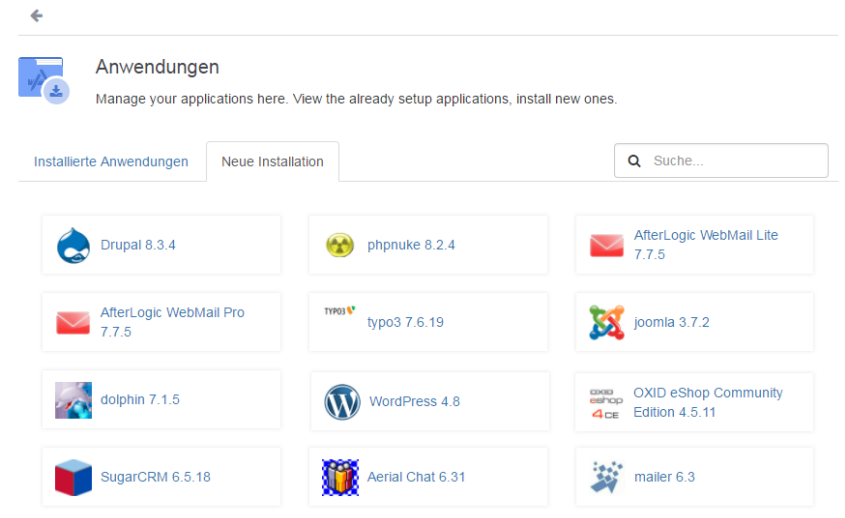Click the phpnuke radiation symbol icon

[x=340, y=245]
